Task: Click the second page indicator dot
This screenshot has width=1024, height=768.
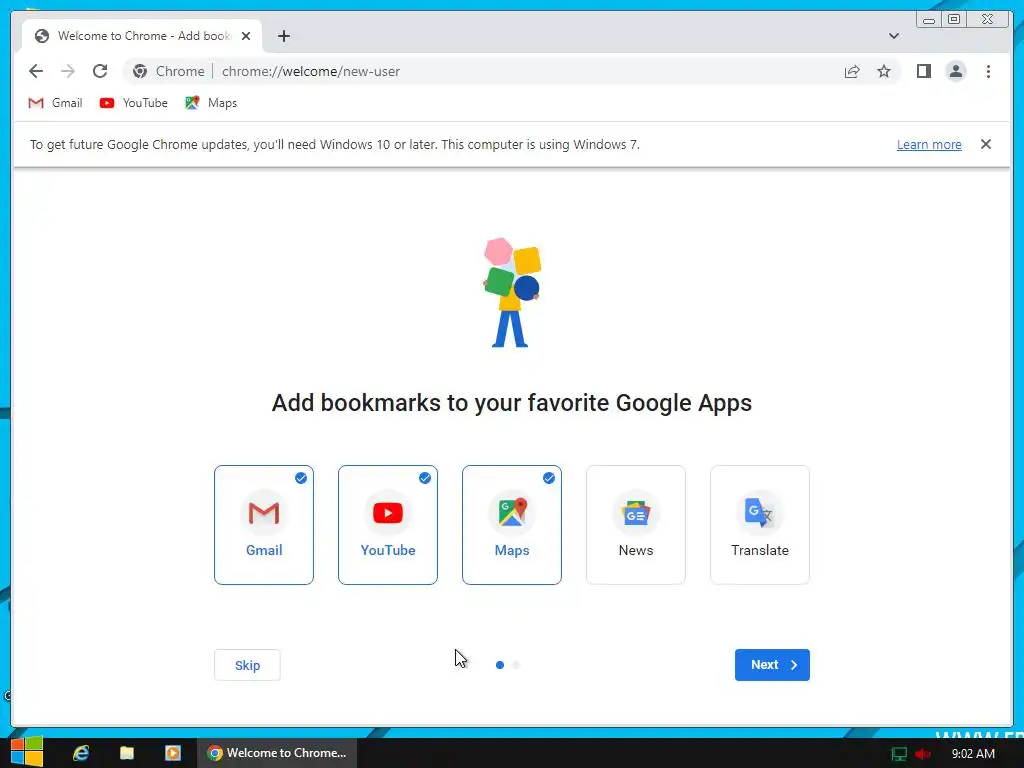Action: tap(517, 665)
